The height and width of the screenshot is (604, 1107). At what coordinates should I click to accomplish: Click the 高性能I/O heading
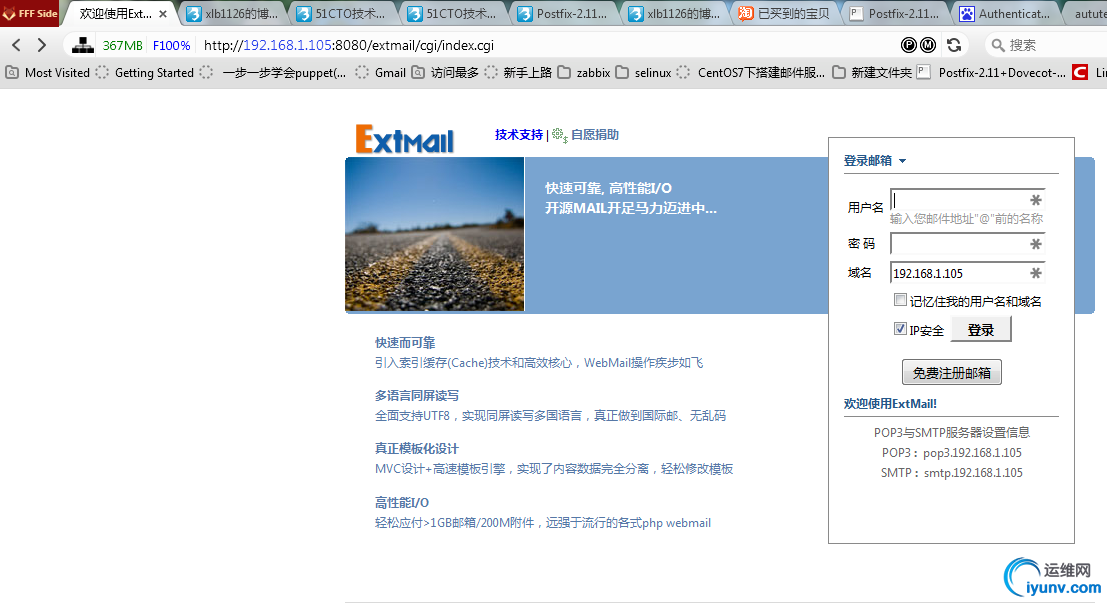(402, 502)
